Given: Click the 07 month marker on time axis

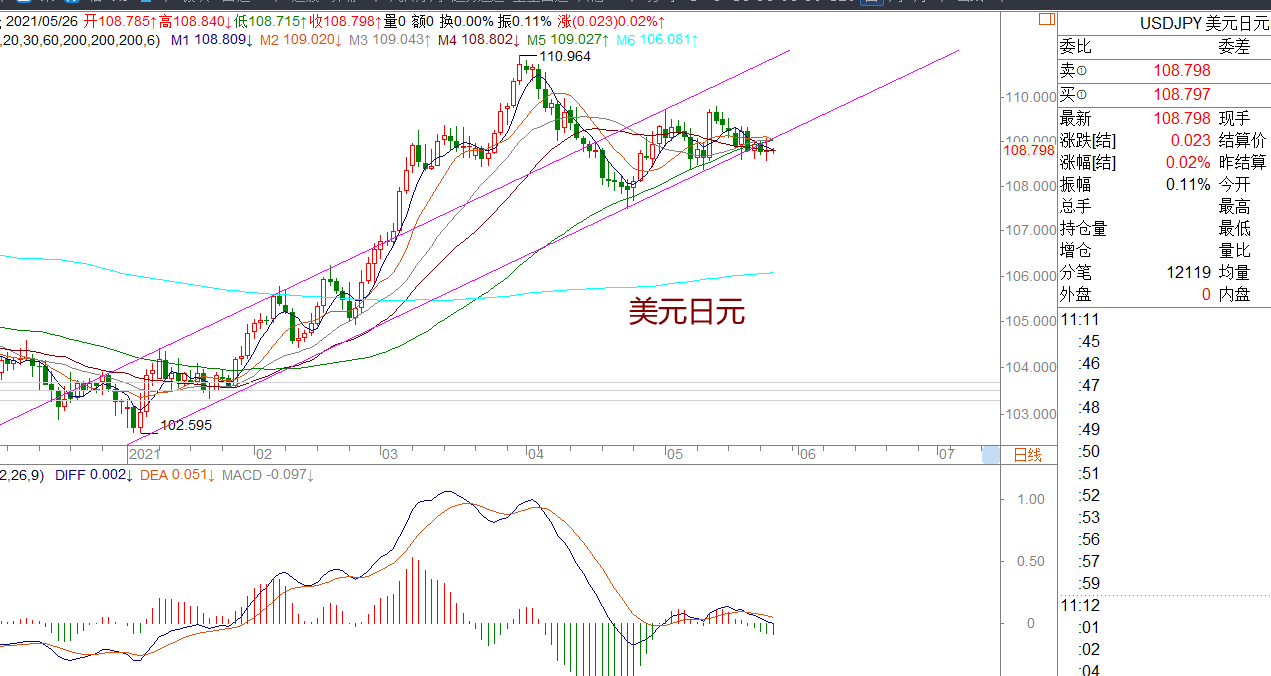Looking at the screenshot, I should point(946,454).
